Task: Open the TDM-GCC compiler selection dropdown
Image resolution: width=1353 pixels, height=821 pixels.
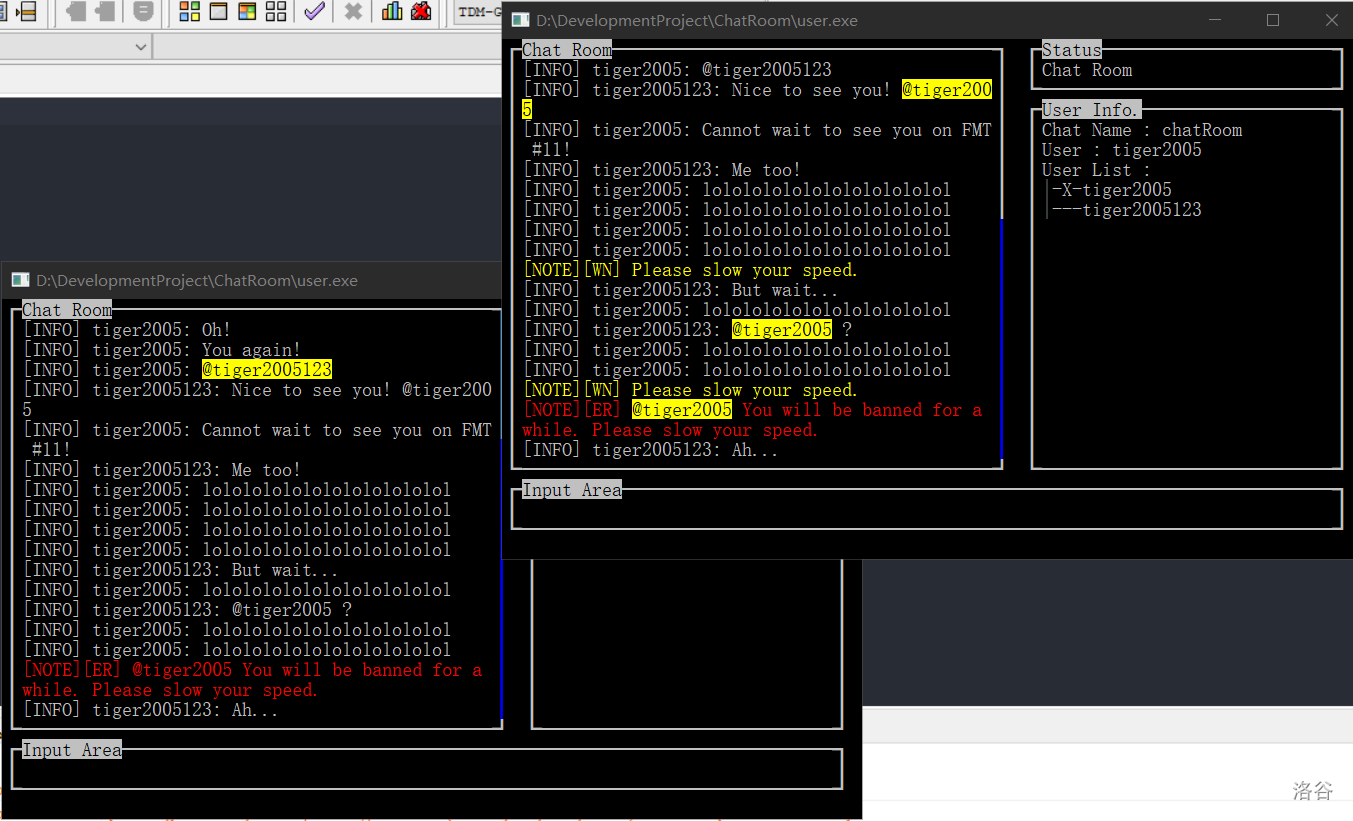Action: [480, 12]
